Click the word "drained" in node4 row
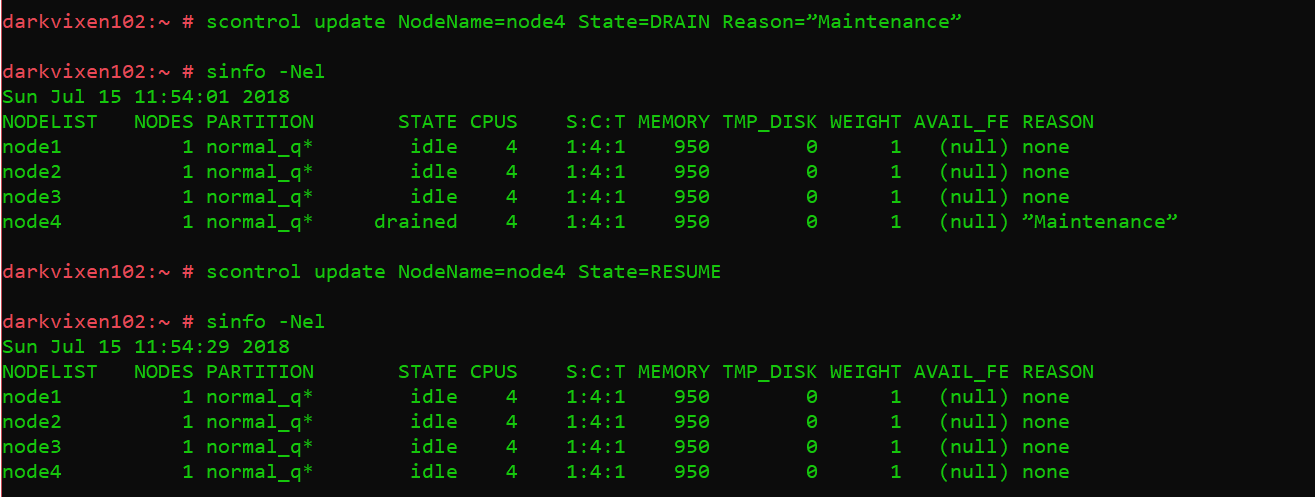The image size is (1315, 497). [x=416, y=222]
